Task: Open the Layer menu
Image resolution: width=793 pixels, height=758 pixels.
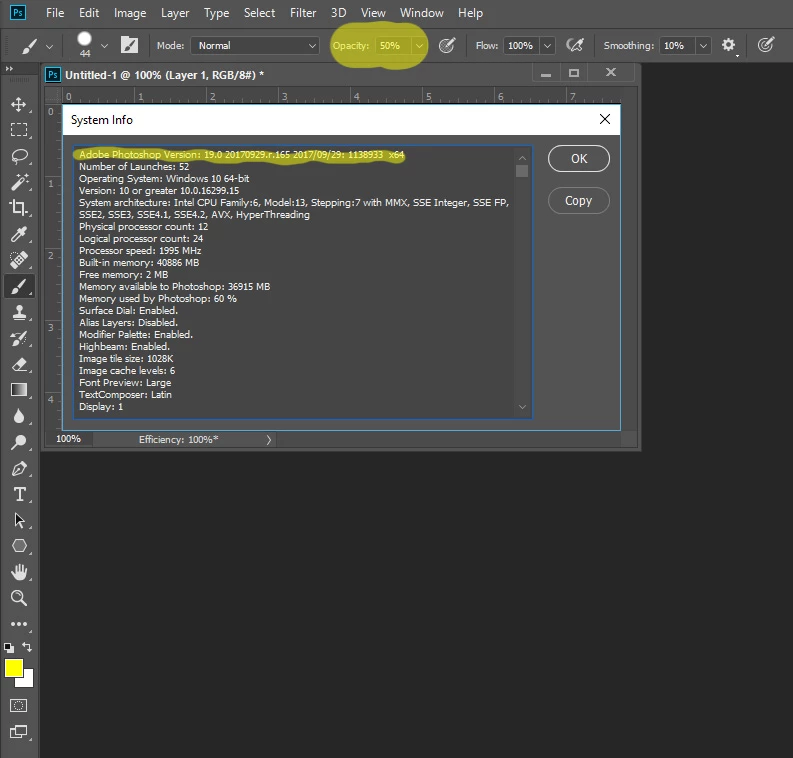Action: tap(175, 13)
